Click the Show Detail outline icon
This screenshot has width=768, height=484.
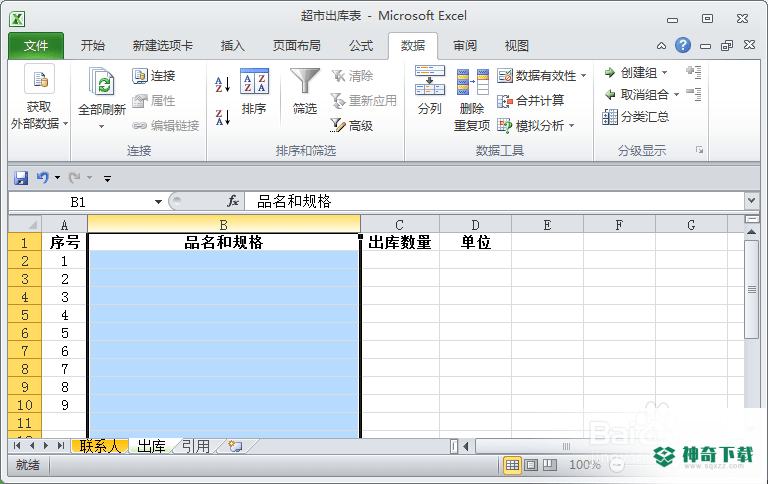pos(694,73)
